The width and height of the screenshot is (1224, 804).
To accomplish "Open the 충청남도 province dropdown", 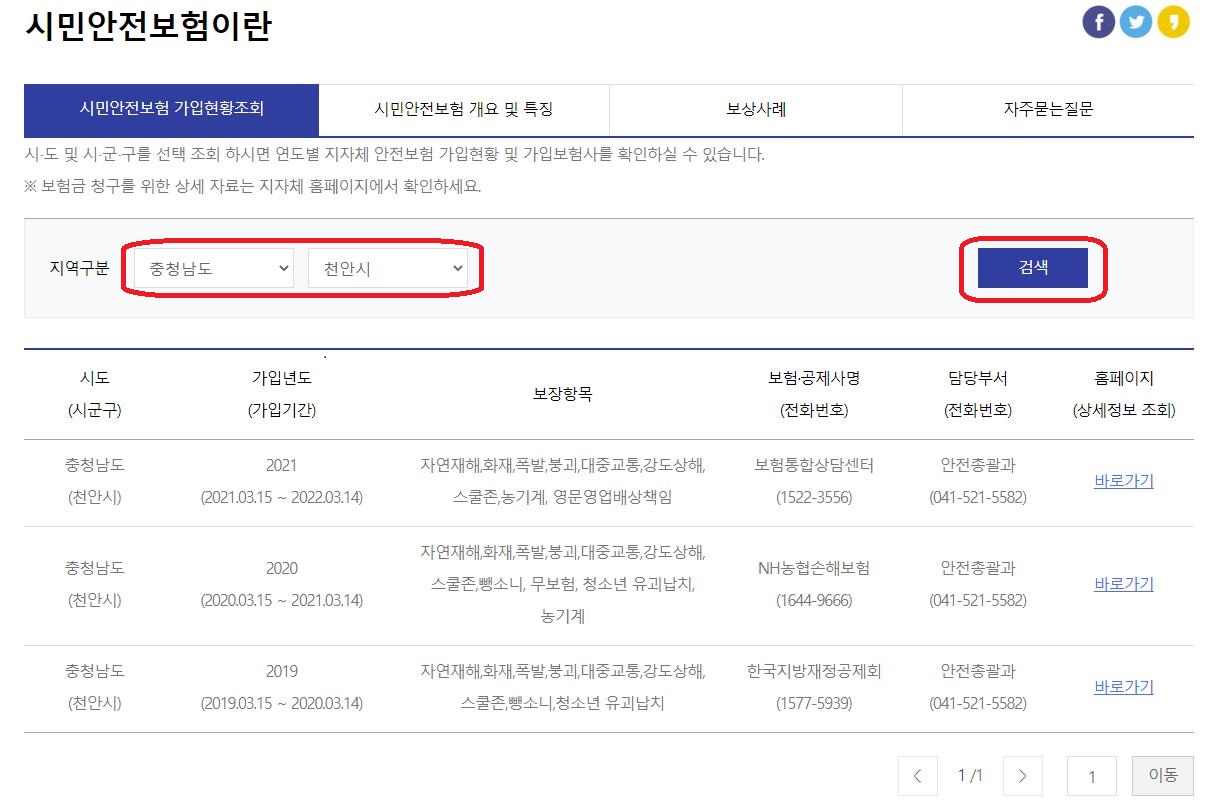I will [x=211, y=268].
